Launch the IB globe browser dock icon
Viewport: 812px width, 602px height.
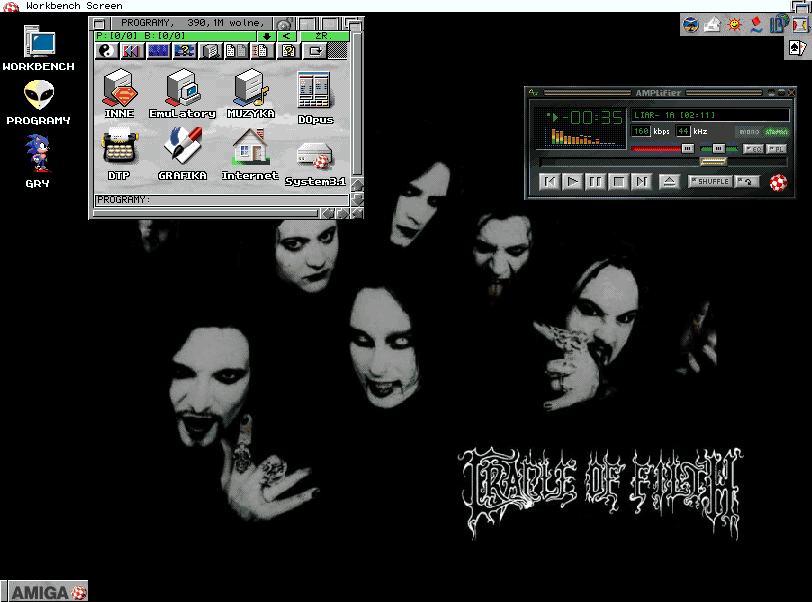coord(778,24)
